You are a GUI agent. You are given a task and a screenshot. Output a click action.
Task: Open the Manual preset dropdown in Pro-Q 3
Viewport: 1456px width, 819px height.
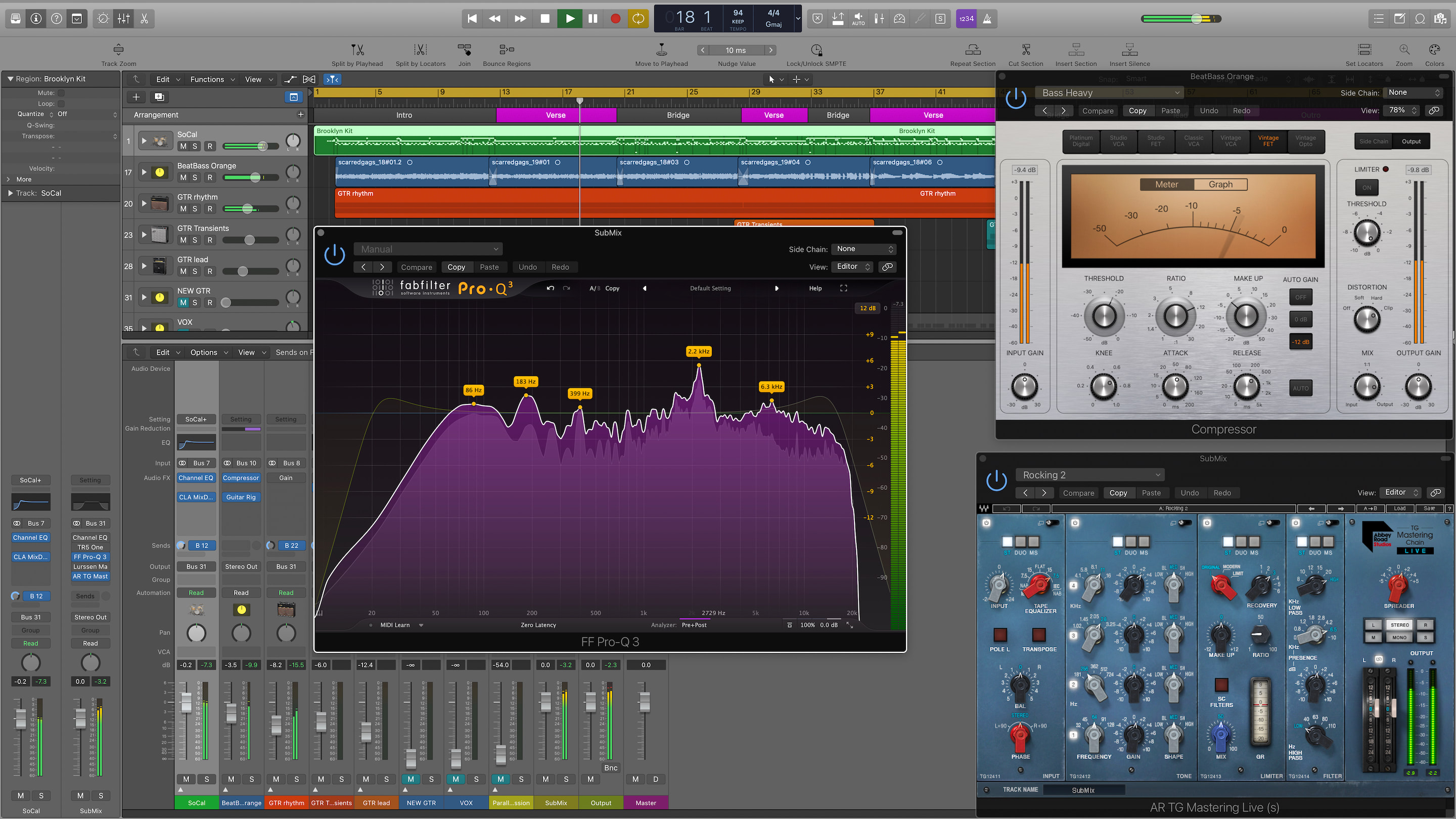[x=428, y=249]
